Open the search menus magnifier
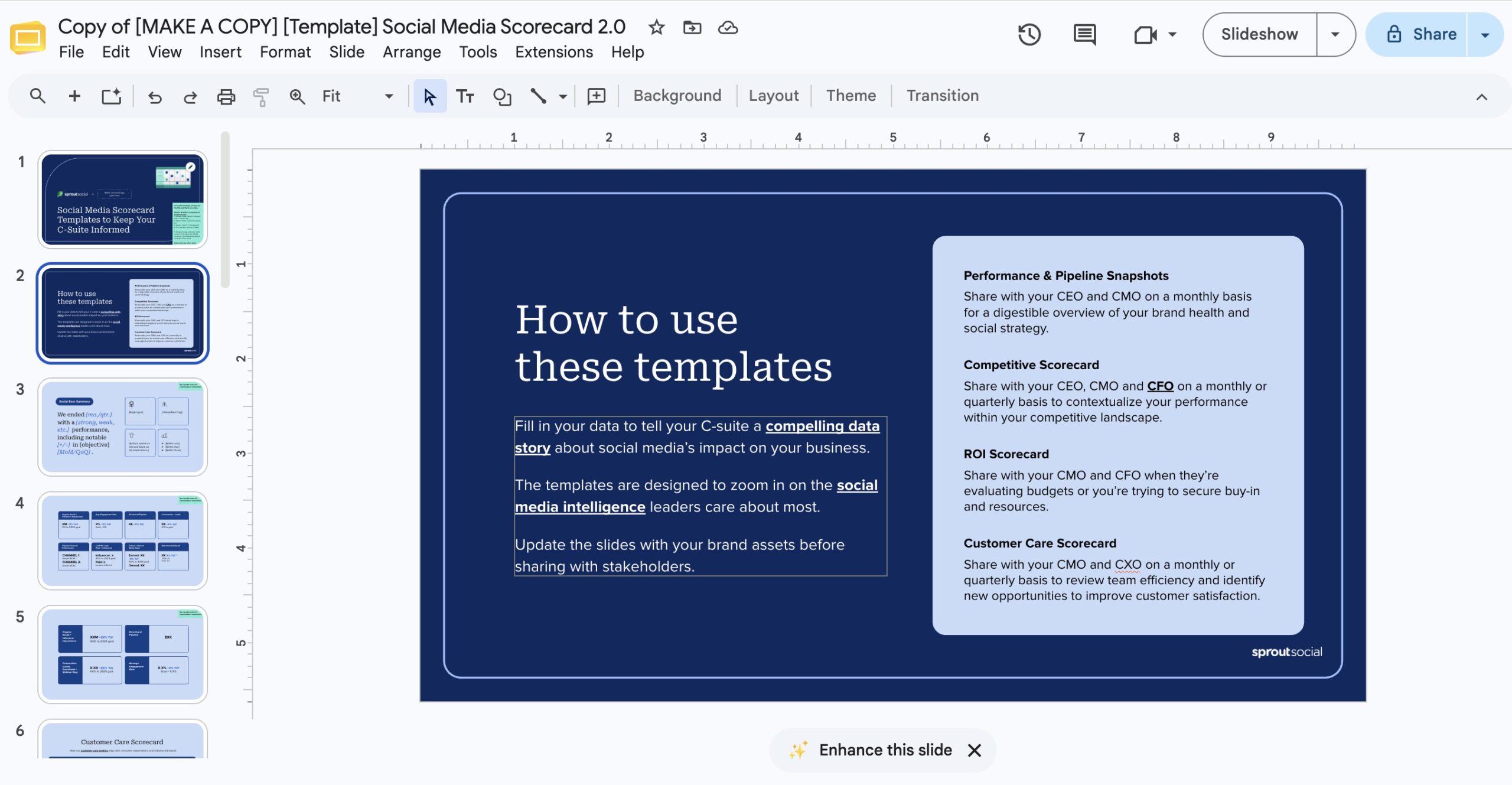 [x=38, y=96]
